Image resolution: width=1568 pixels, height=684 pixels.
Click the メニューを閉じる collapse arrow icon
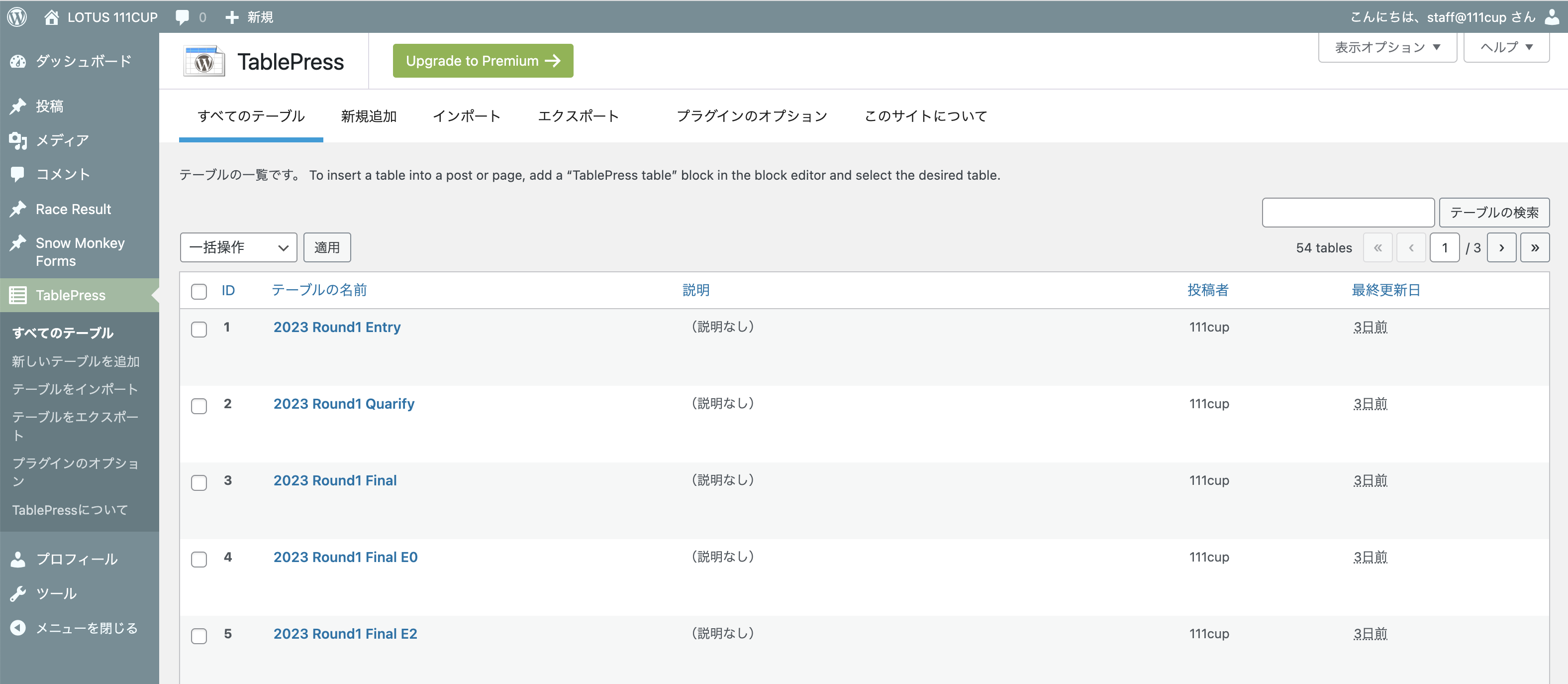[18, 627]
